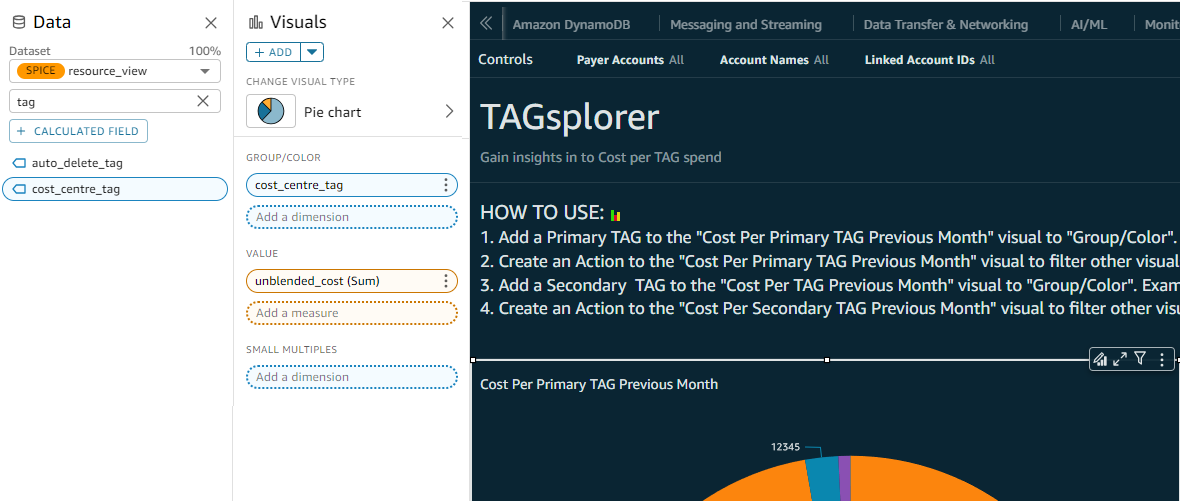Image resolution: width=1180 pixels, height=501 pixels.
Task: Open the options menu for the cost_centre_tag pill
Action: 446,185
